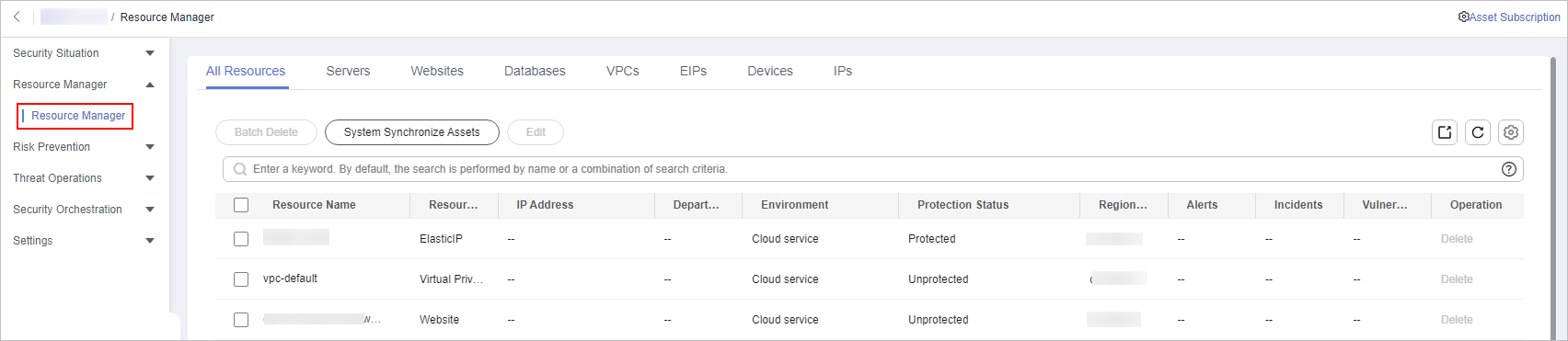The image size is (1568, 341).
Task: Open the Asset Subscription link
Action: pyautogui.click(x=1515, y=17)
